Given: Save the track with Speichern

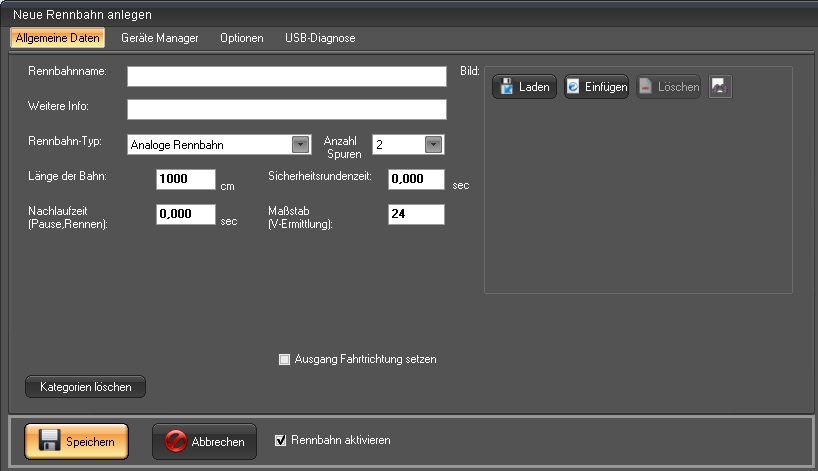Looking at the screenshot, I should click(x=76, y=441).
